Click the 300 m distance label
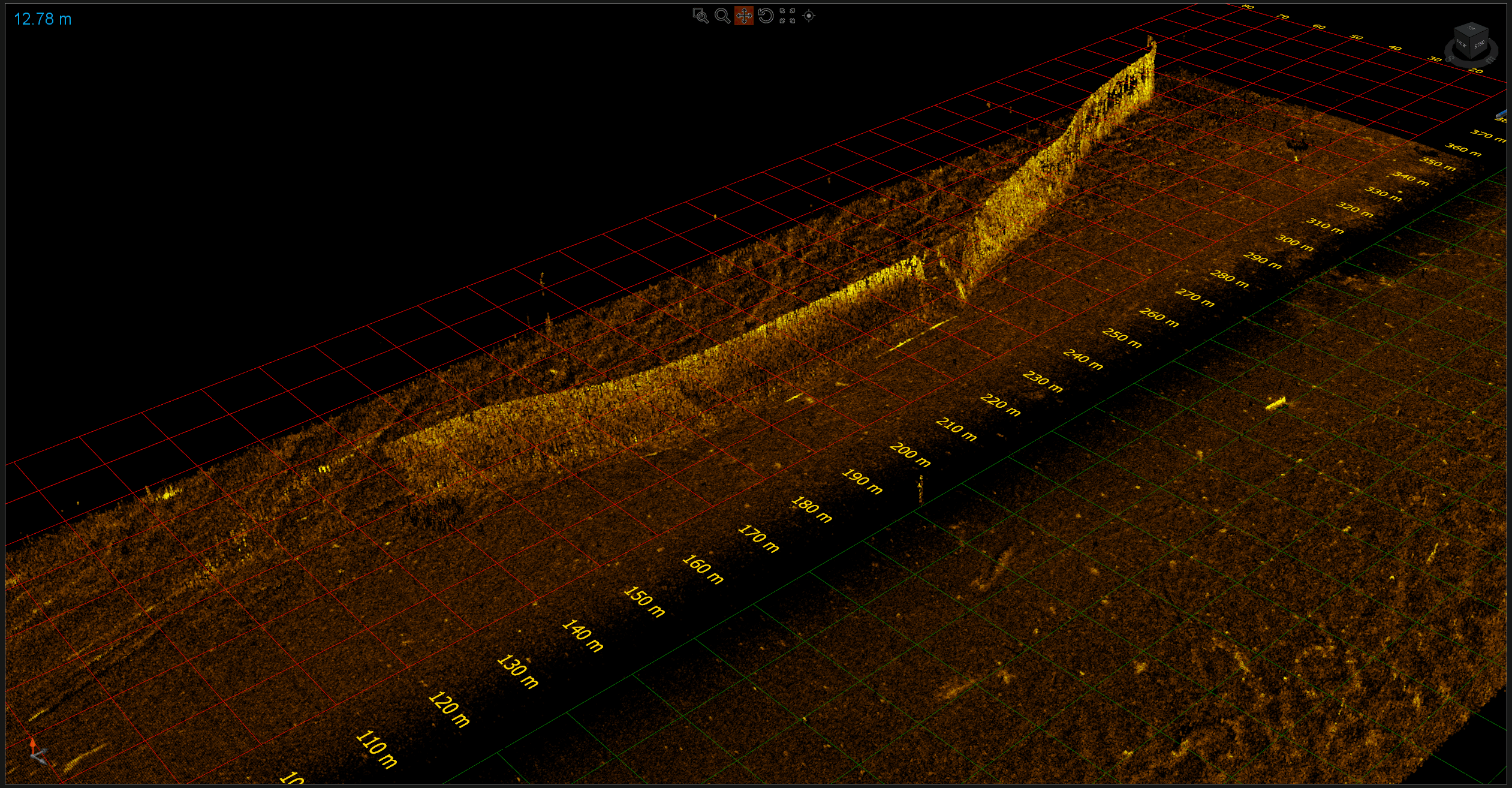The height and width of the screenshot is (788, 1512). [1294, 243]
